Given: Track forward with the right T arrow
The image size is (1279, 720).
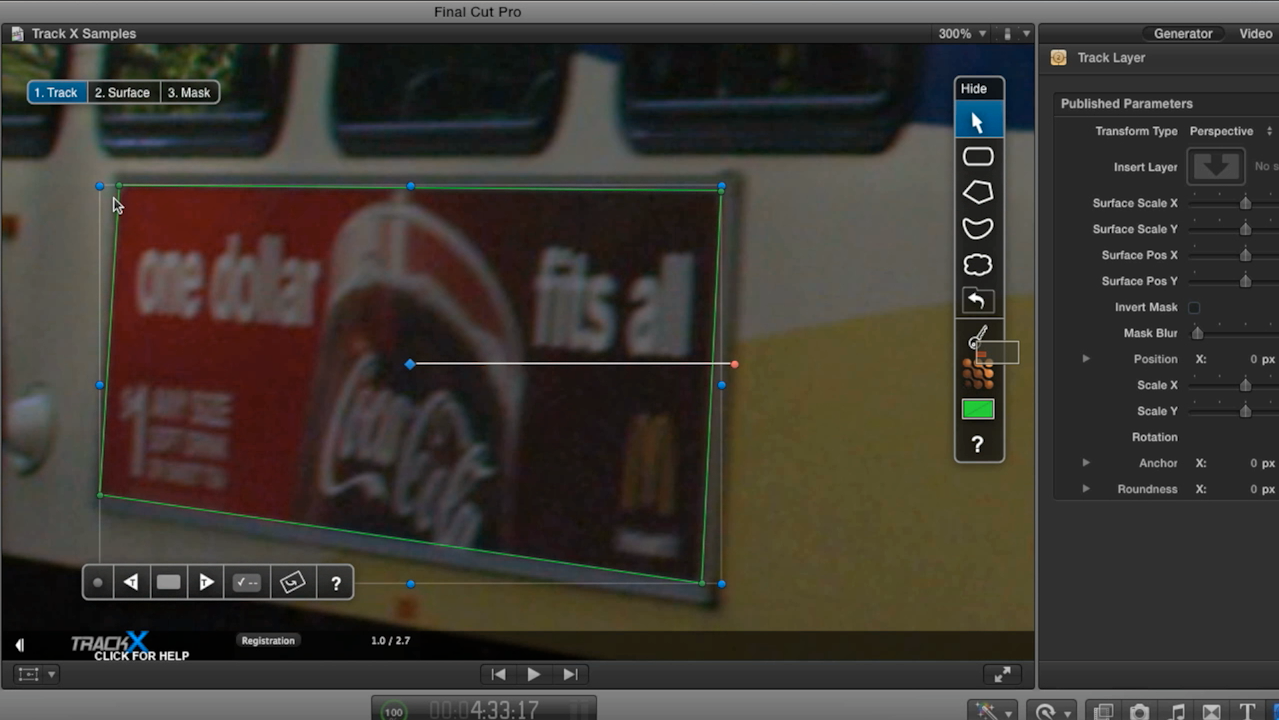Looking at the screenshot, I should click(x=206, y=583).
